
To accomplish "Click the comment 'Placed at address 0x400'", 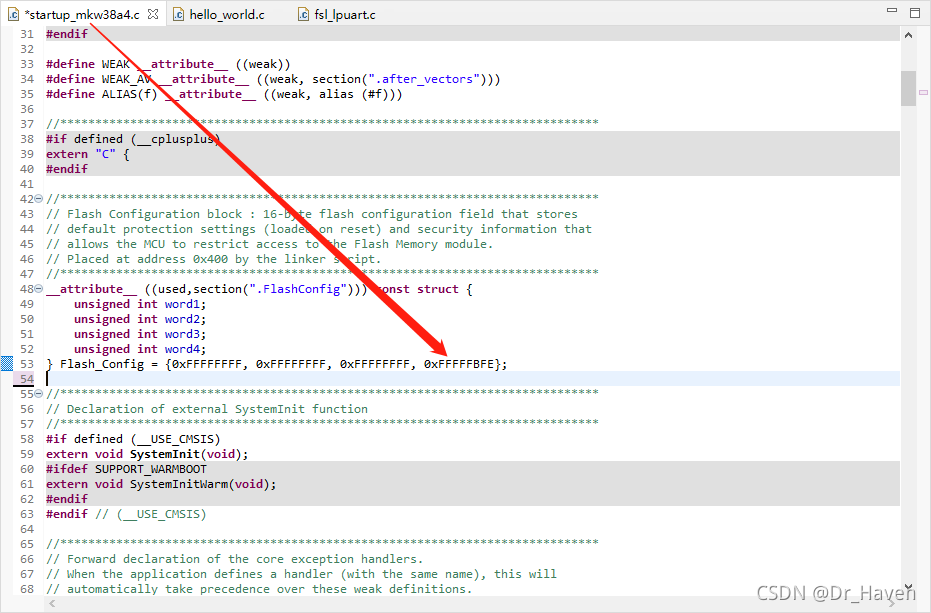I will click(x=147, y=259).
